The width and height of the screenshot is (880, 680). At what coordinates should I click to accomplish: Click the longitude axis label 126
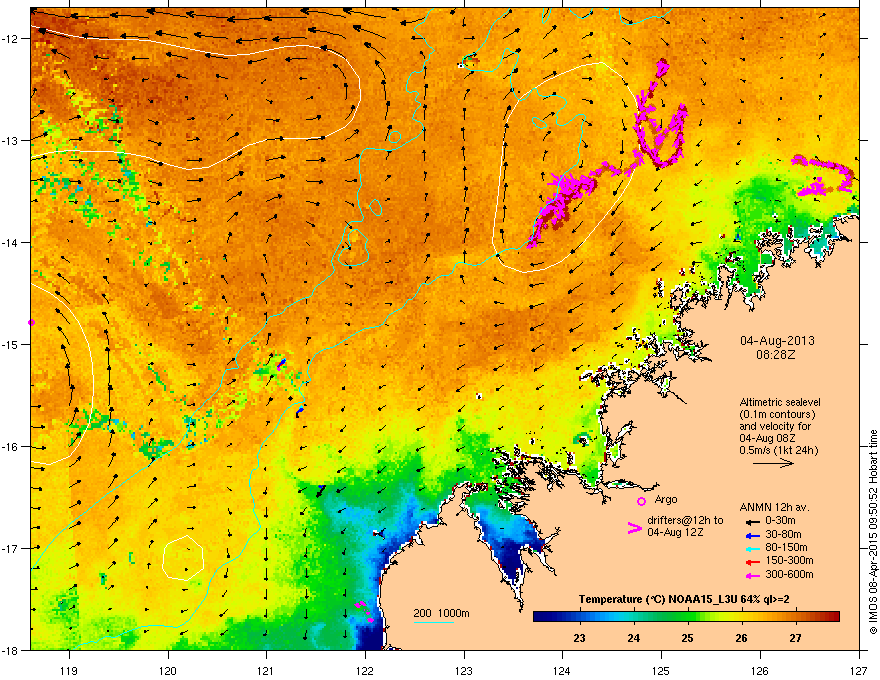(x=760, y=670)
